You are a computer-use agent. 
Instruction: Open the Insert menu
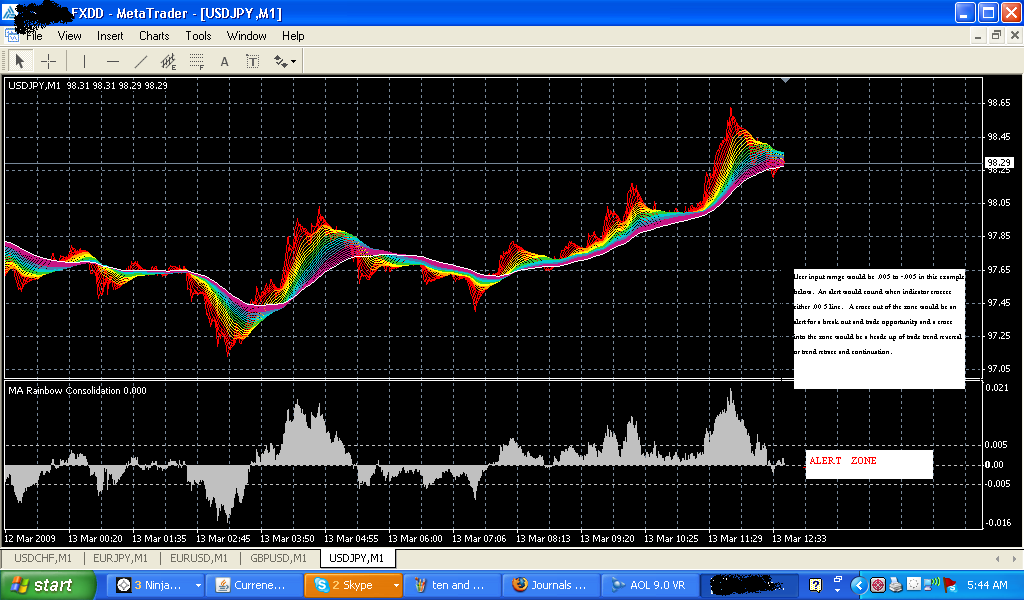tap(110, 36)
